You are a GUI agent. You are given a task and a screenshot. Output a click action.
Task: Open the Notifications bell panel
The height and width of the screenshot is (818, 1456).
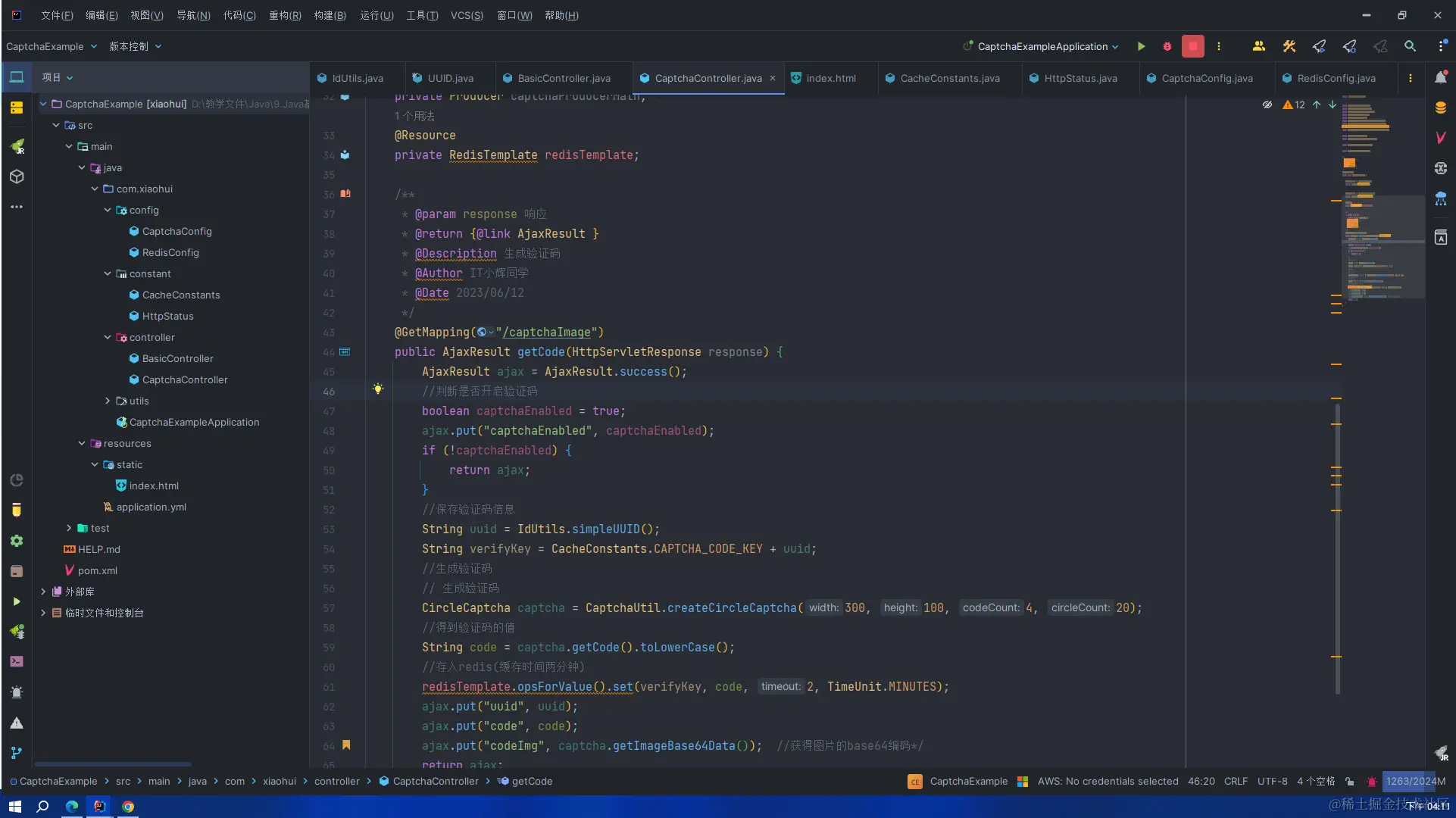click(1440, 77)
